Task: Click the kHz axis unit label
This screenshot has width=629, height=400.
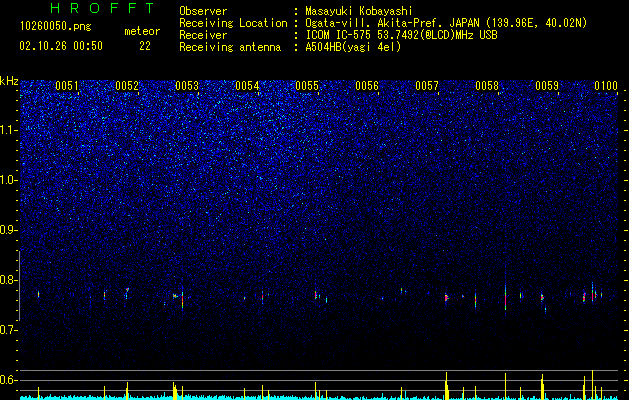Action: (9, 81)
